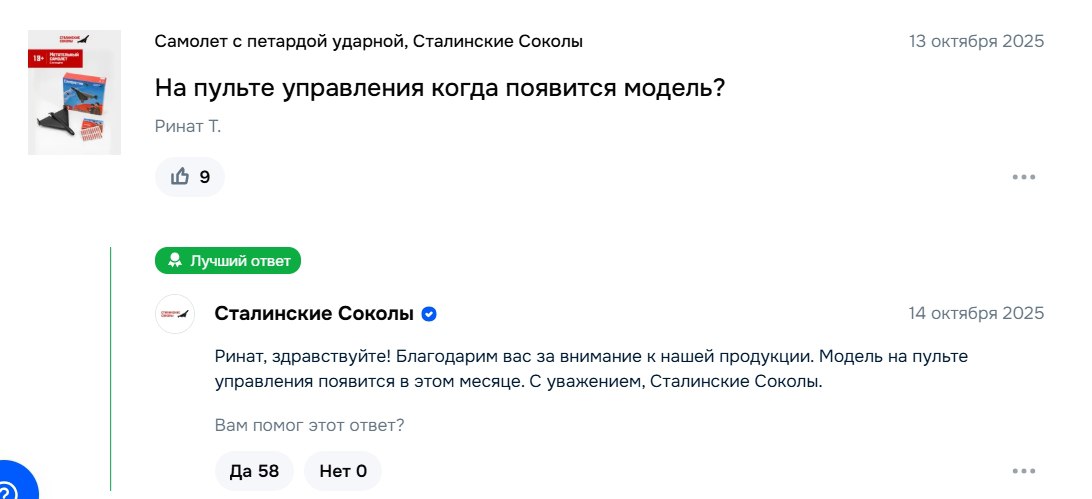Vote "Да" that the answer helped
Image resolution: width=1092 pixels, height=499 pixels.
(x=254, y=471)
